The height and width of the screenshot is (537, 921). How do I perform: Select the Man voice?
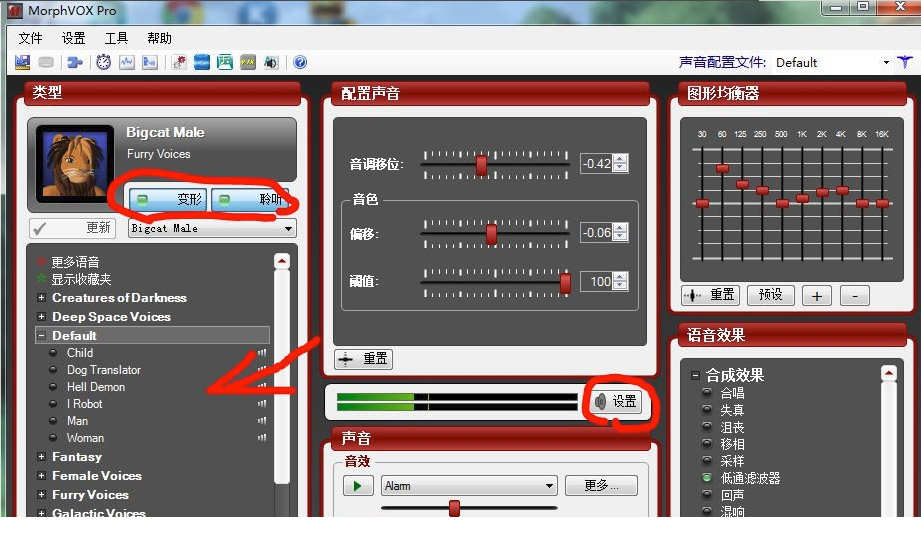point(77,421)
